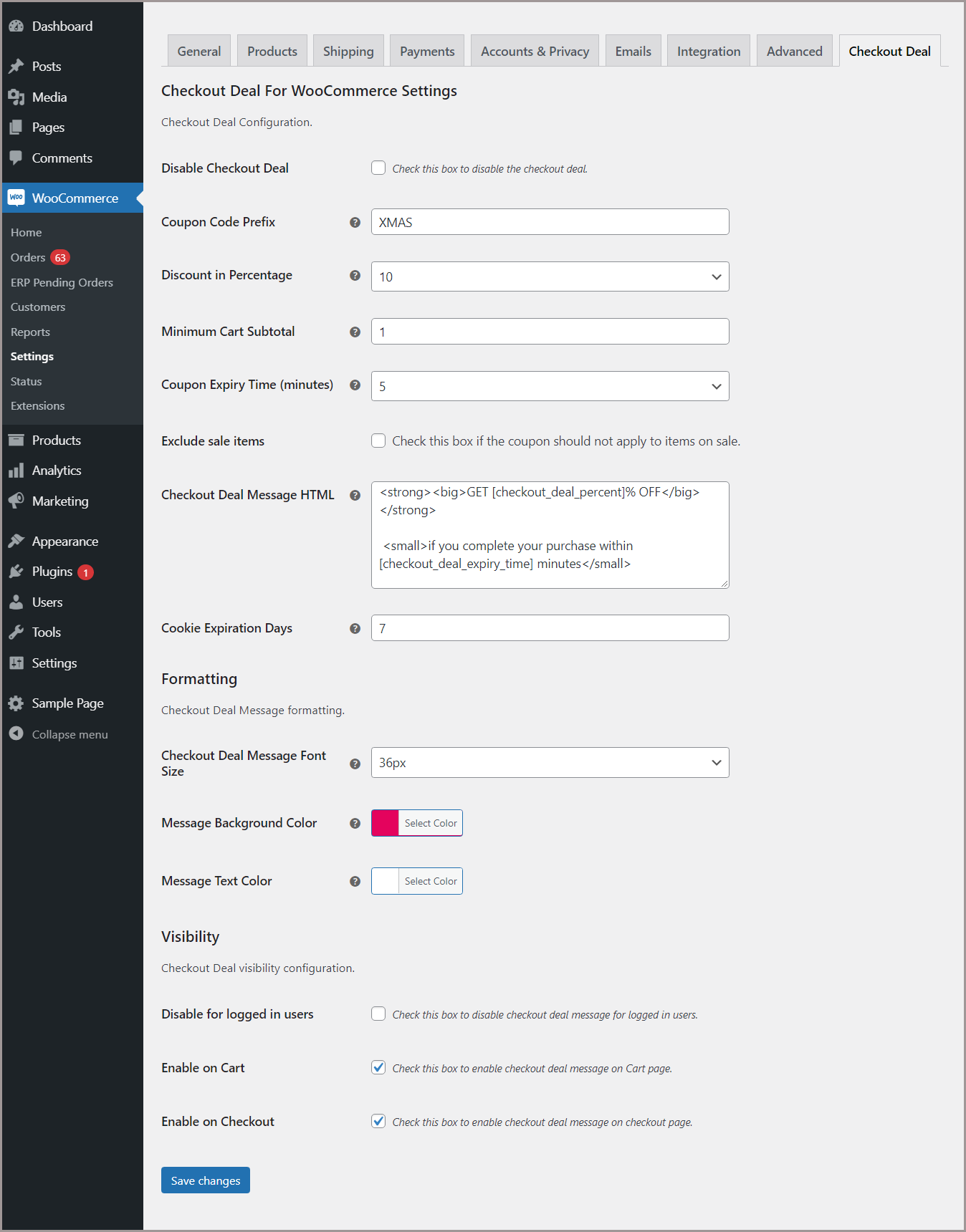Click the Orders 63 count badge
The height and width of the screenshot is (1232, 966).
coord(60,258)
